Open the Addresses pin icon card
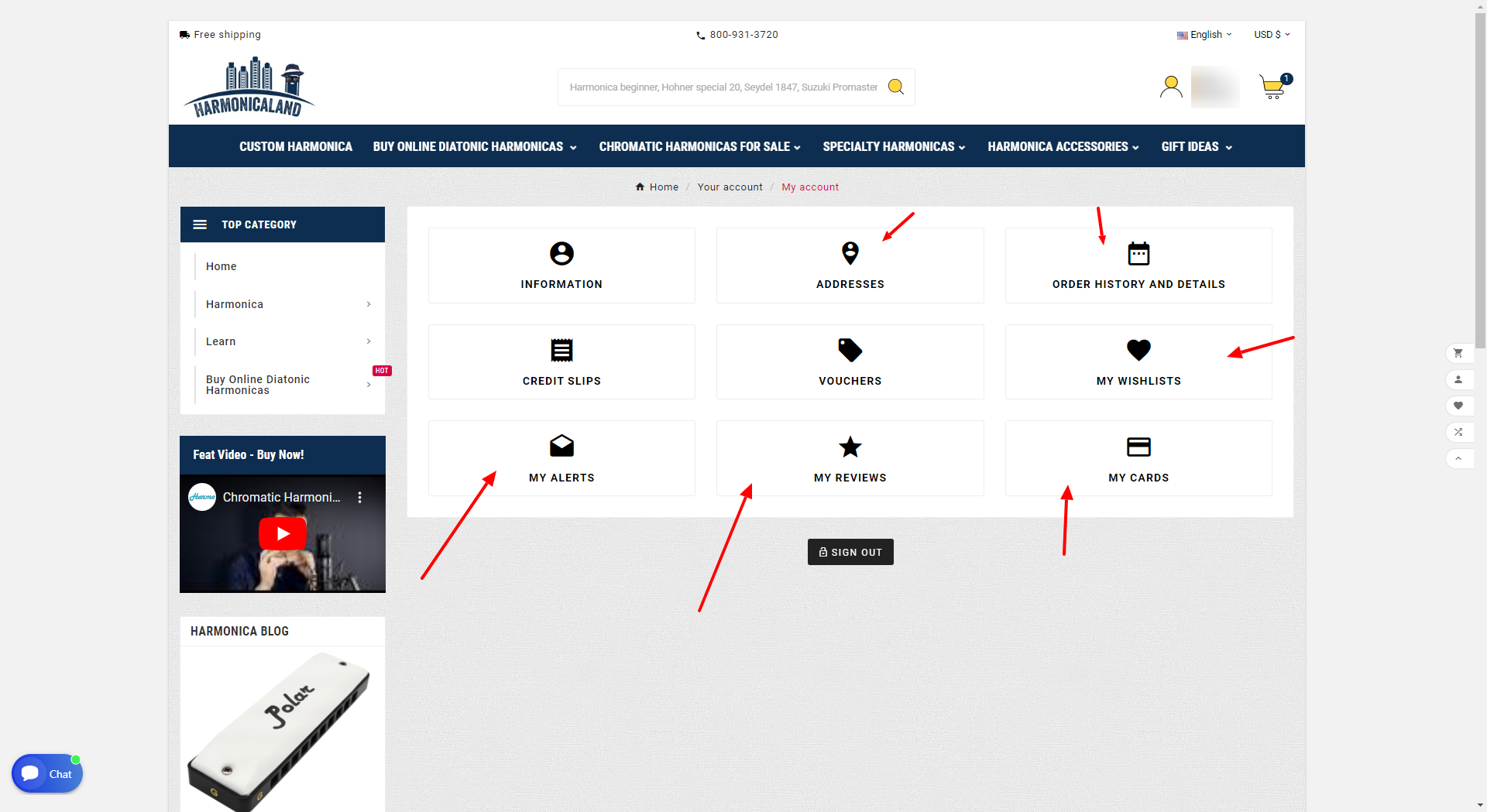Viewport: 1487px width, 812px height. [850, 266]
